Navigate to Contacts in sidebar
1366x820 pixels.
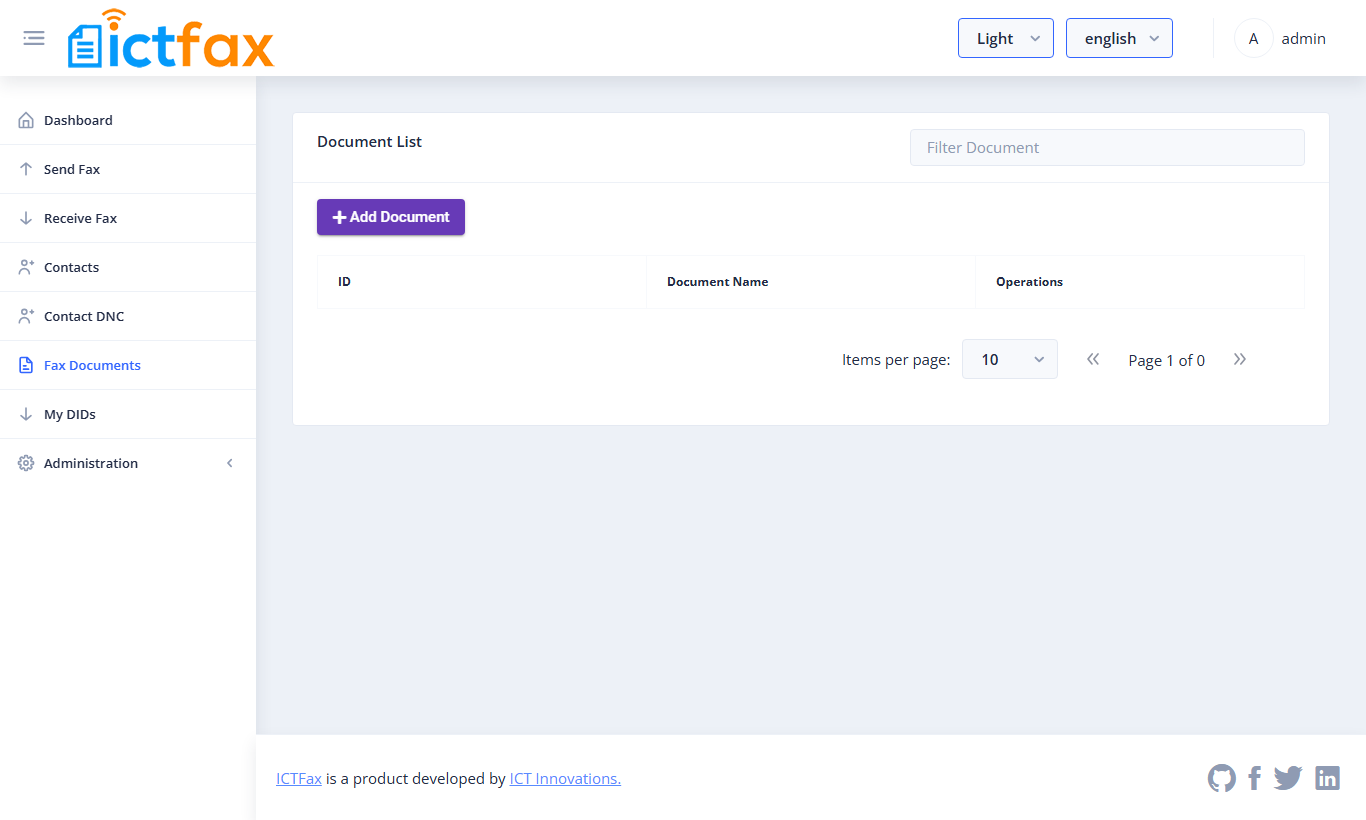point(128,267)
